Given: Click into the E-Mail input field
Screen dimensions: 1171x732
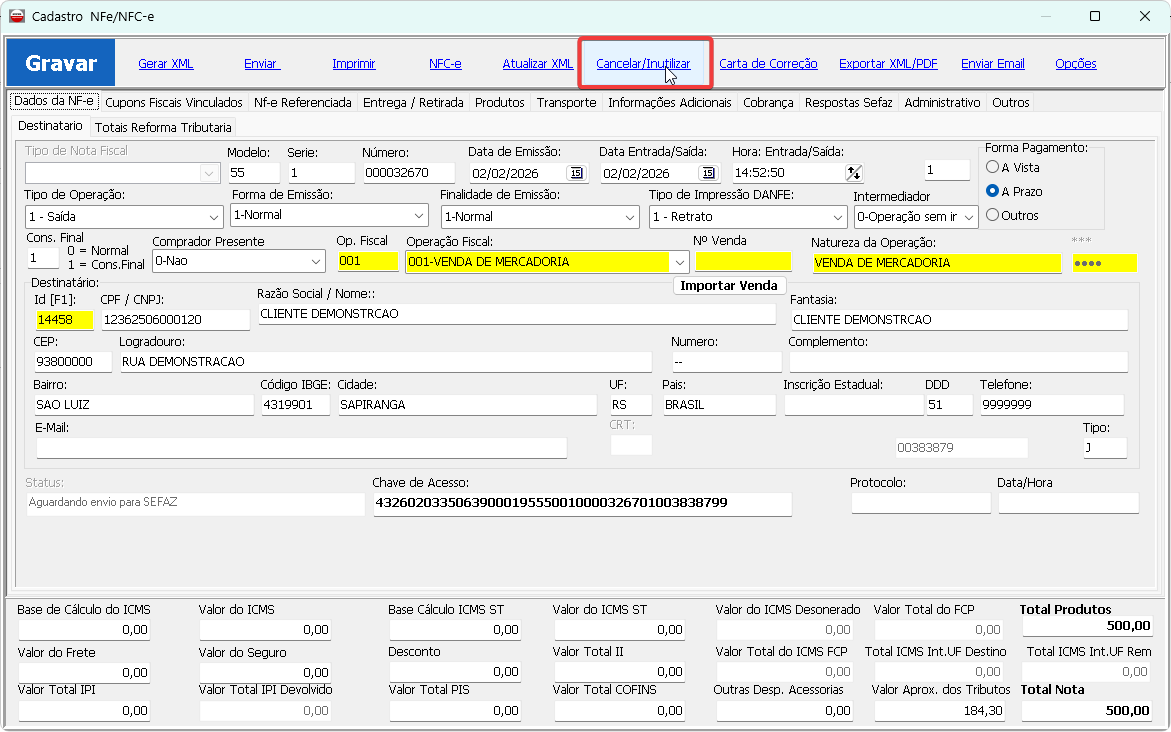Looking at the screenshot, I should point(299,447).
